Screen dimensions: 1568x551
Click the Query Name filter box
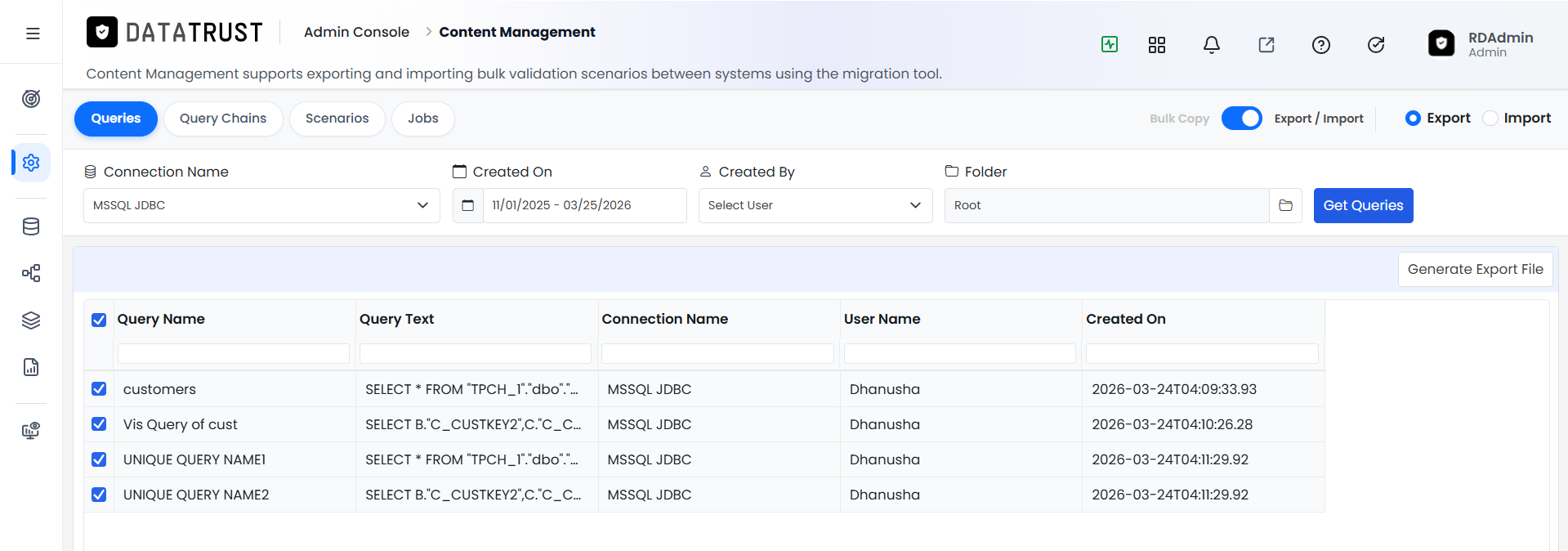(234, 353)
